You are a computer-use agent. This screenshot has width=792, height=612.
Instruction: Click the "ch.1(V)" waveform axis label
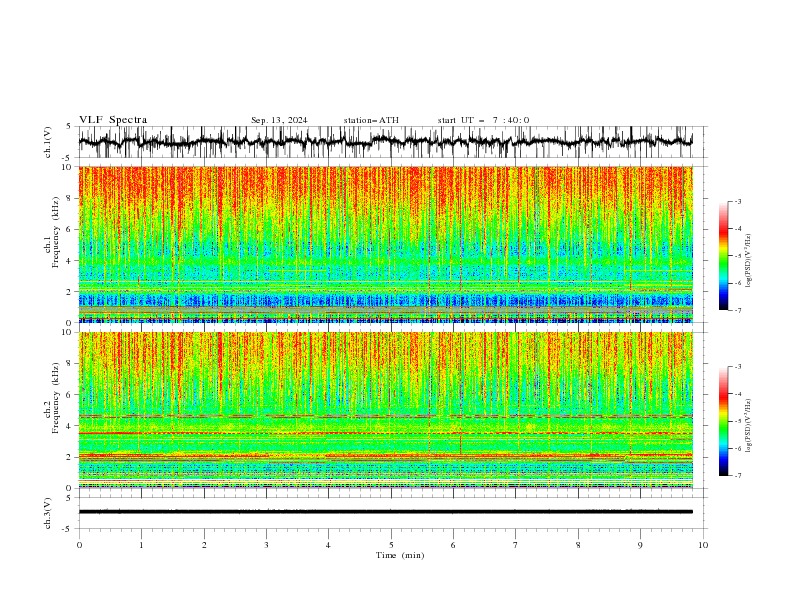point(48,142)
